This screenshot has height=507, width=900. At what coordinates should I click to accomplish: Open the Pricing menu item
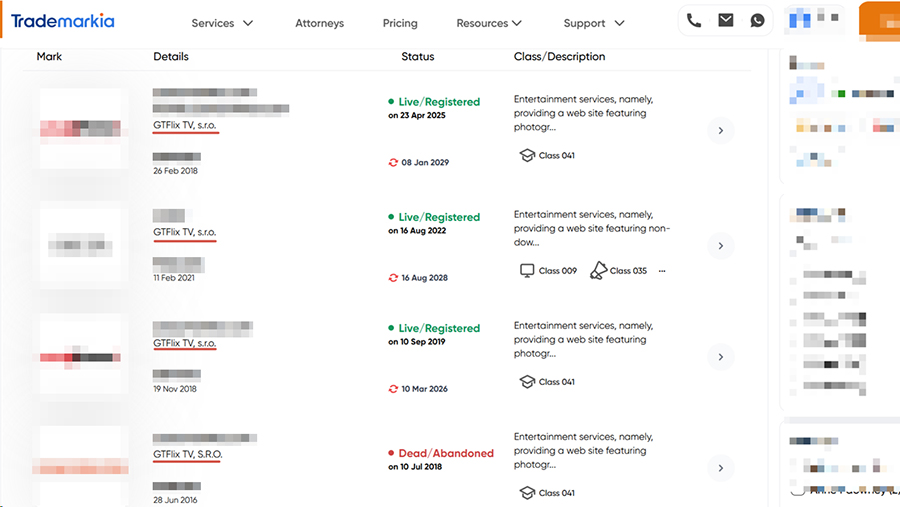click(400, 23)
